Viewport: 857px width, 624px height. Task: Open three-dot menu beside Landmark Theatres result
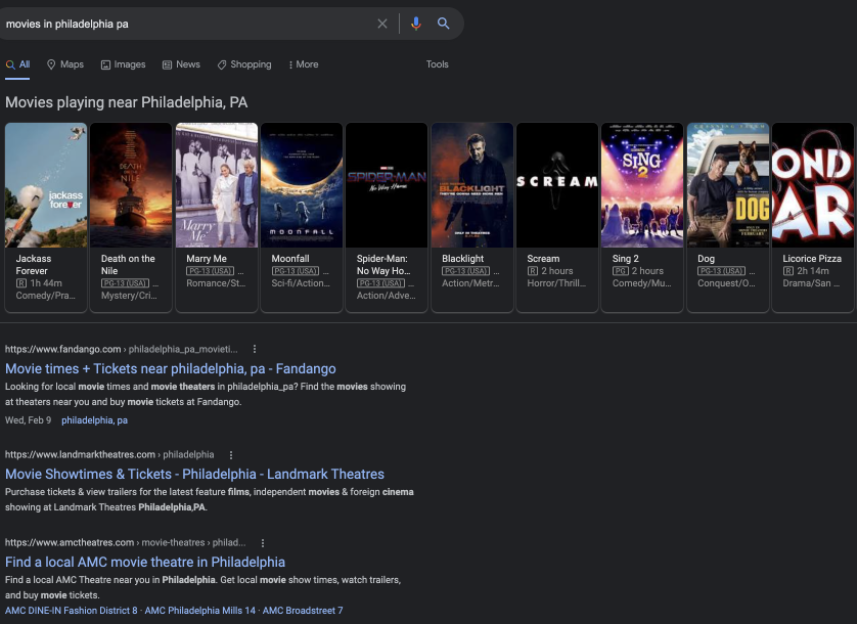click(231, 455)
